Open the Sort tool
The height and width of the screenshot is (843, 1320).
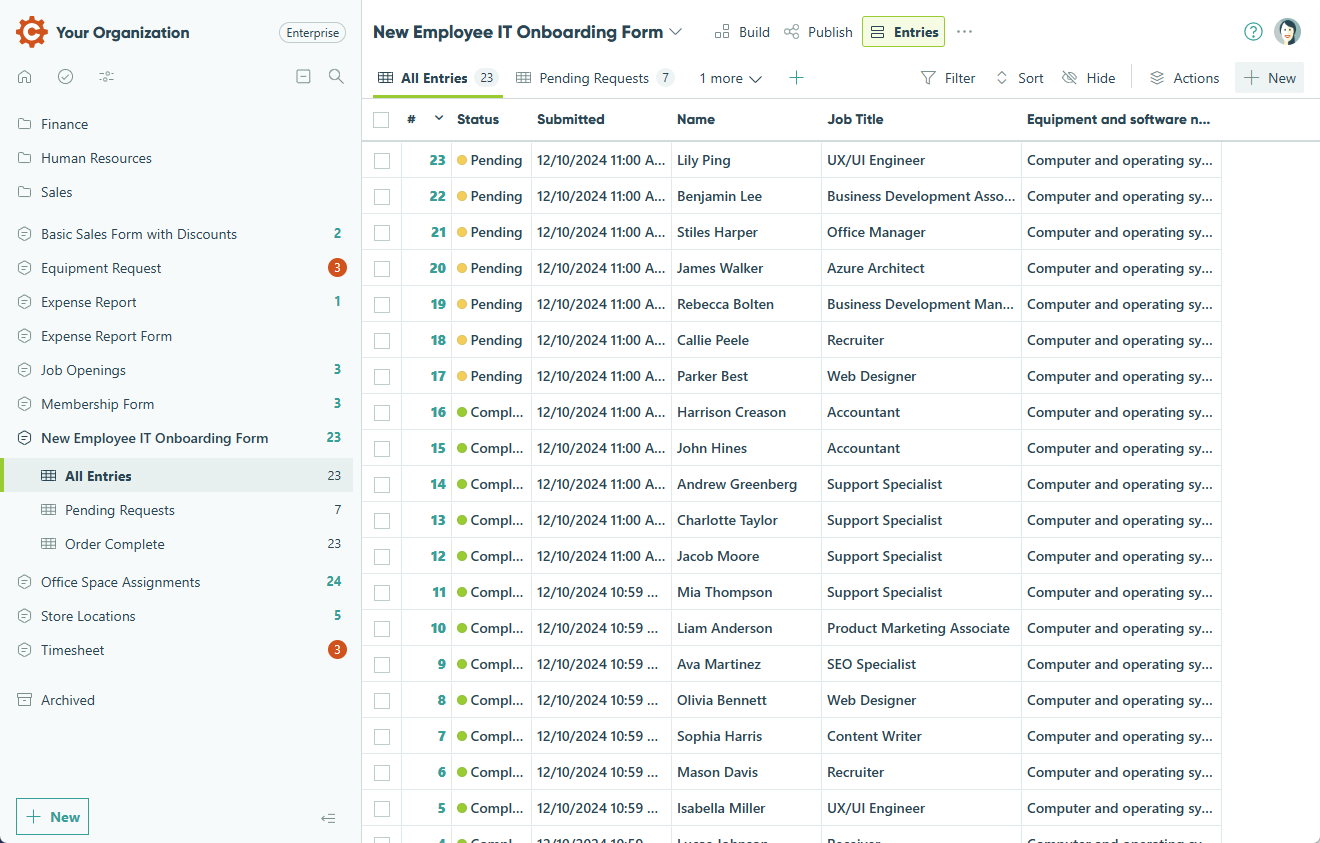(1019, 78)
